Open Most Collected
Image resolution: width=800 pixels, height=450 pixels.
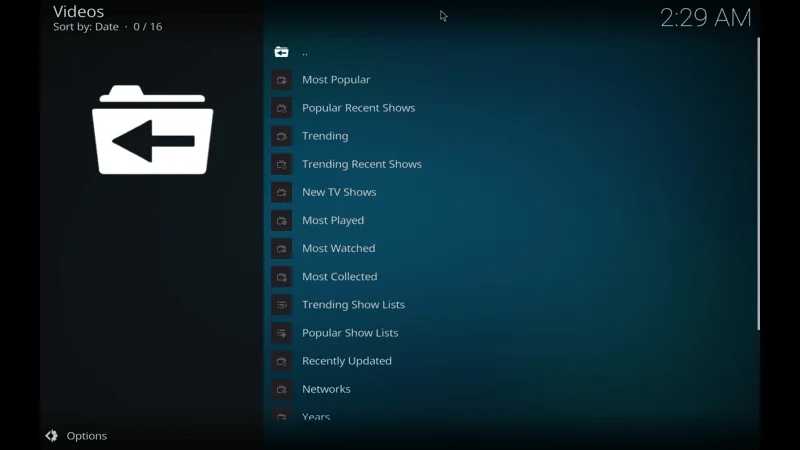339,277
